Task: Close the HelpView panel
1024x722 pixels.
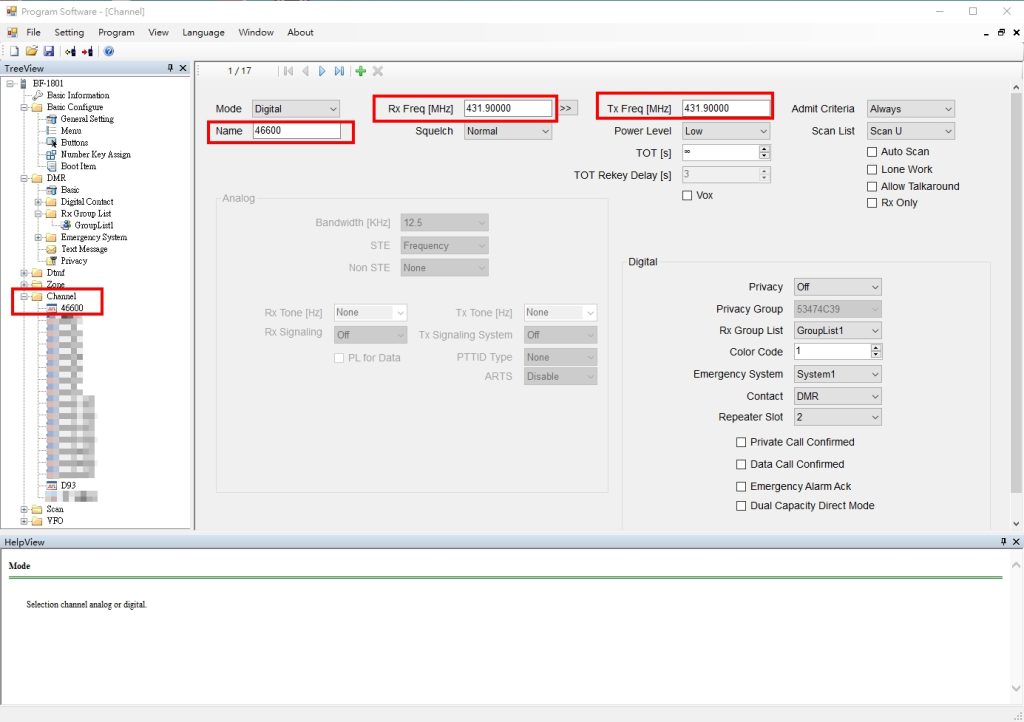Action: pos(1016,542)
